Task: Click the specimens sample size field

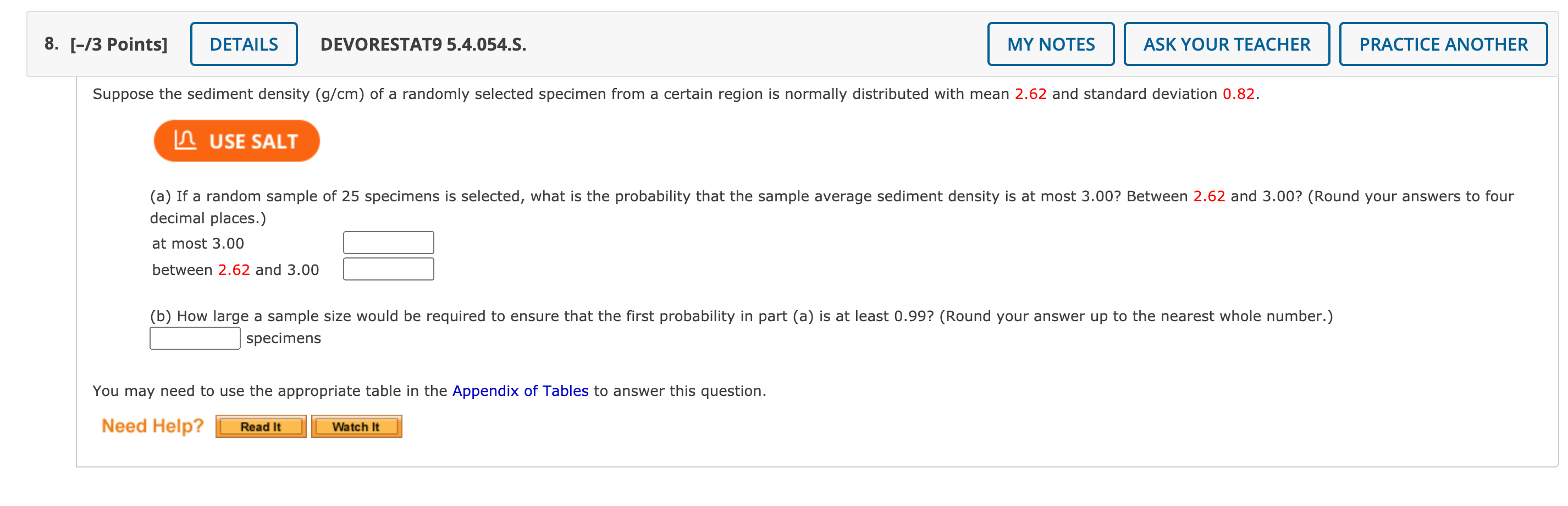Action: coord(195,338)
